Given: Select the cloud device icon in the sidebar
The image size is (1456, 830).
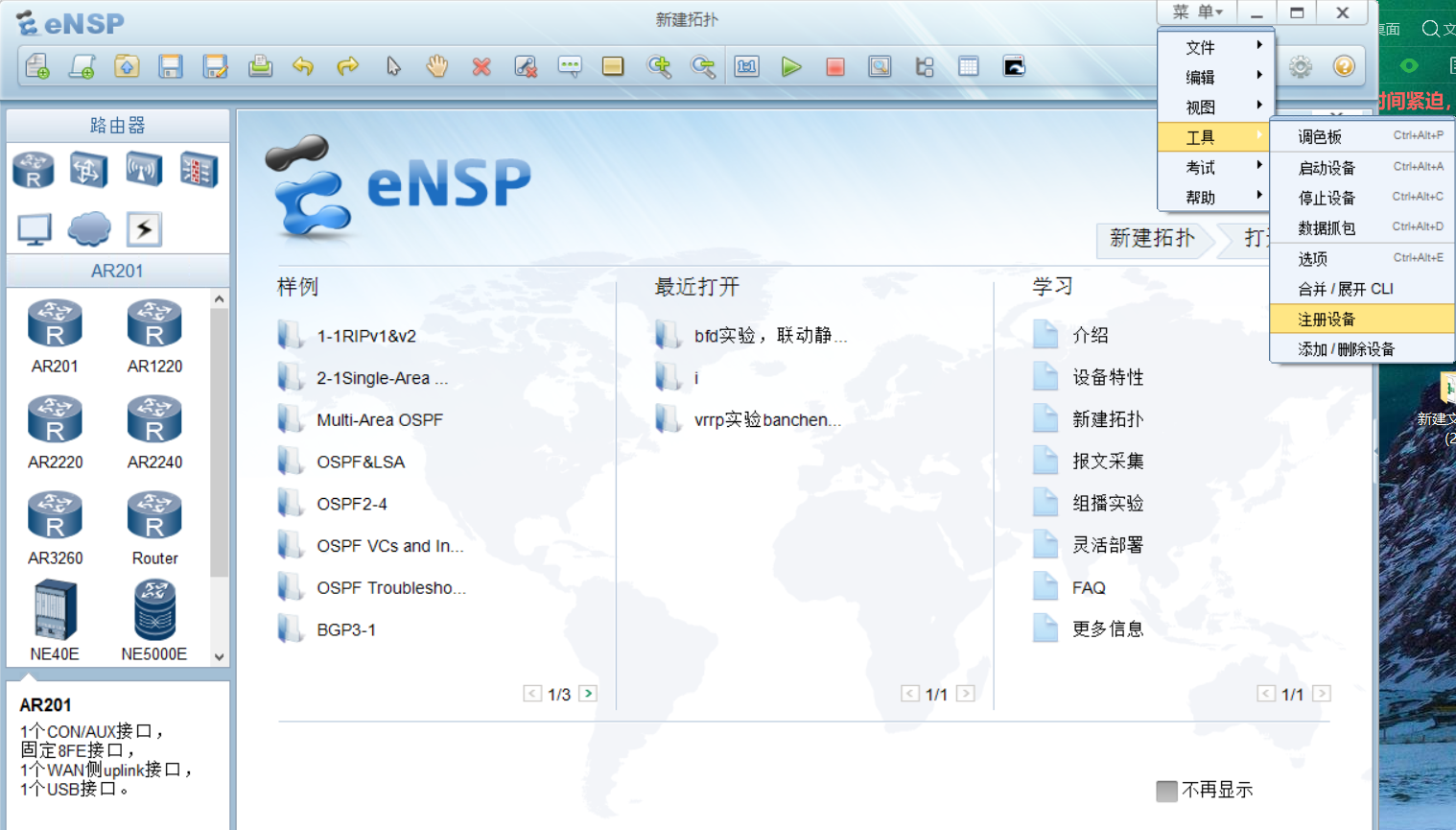Looking at the screenshot, I should click(x=88, y=228).
